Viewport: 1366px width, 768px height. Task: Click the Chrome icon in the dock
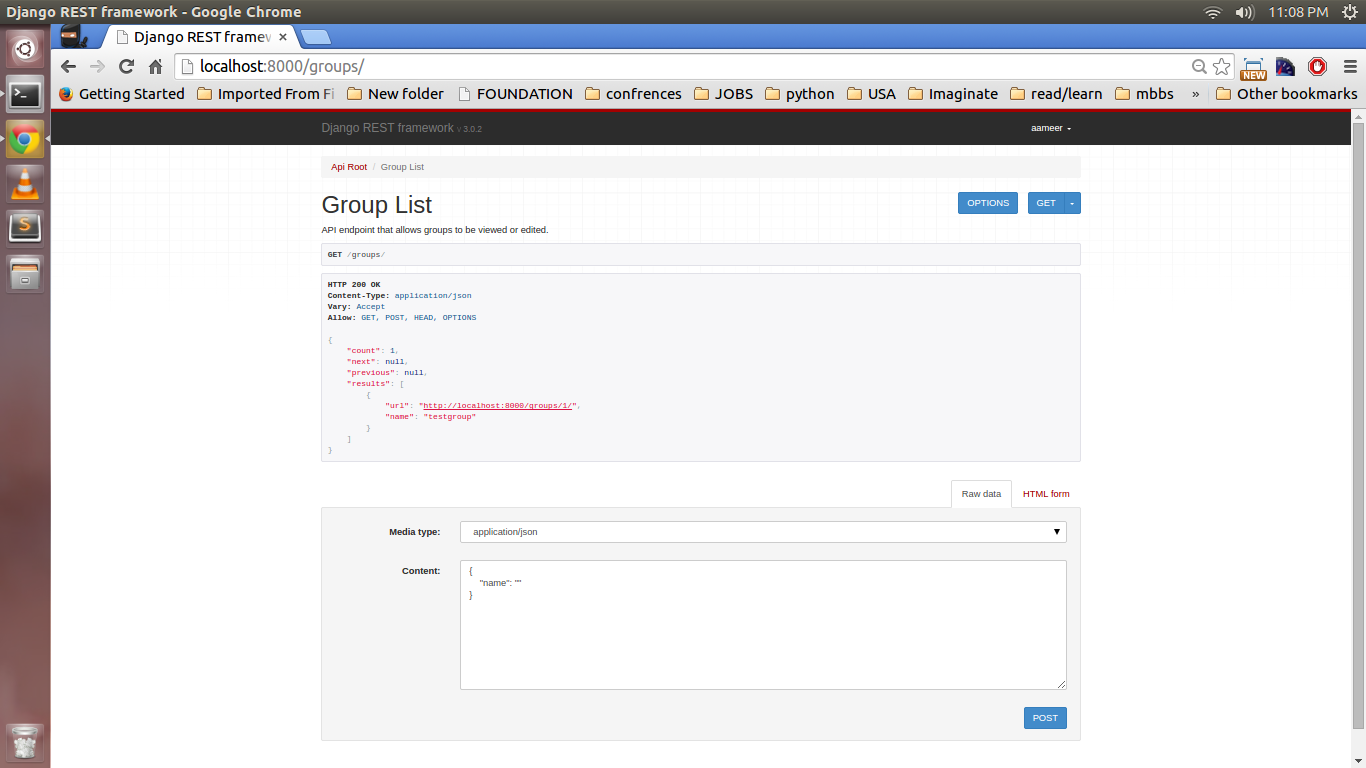(x=25, y=141)
